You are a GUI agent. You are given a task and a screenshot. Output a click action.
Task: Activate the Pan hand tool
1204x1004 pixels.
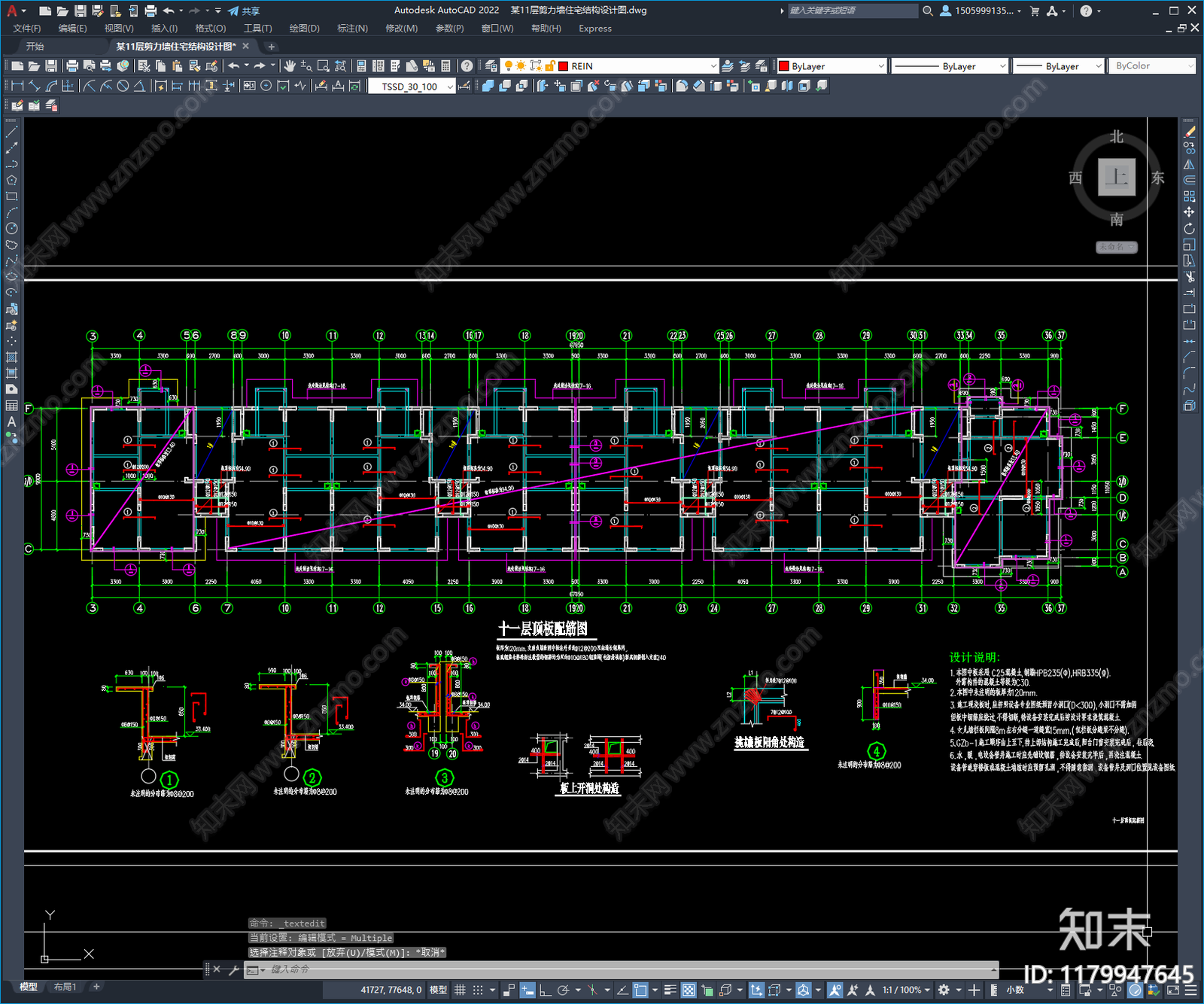coord(290,66)
